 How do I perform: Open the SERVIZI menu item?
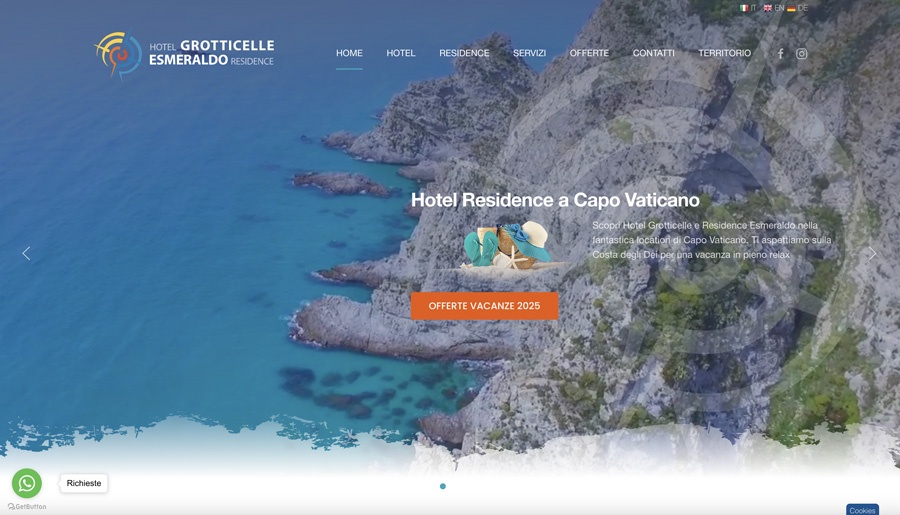(x=529, y=53)
